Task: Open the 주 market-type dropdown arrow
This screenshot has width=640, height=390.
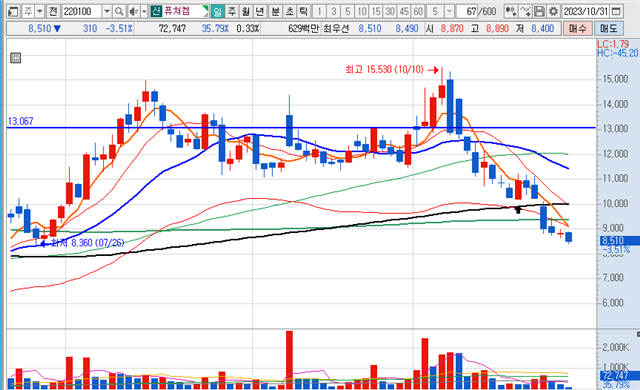Action: [x=40, y=11]
